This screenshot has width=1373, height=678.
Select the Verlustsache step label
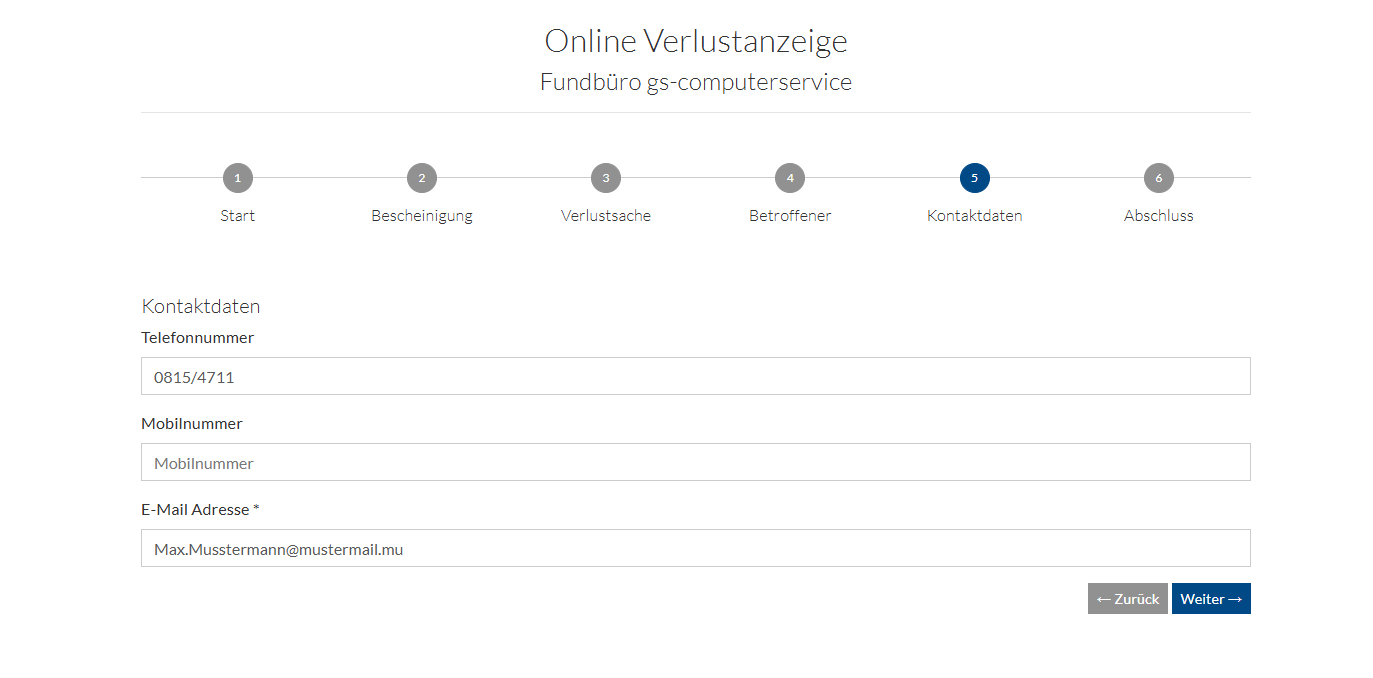click(606, 216)
